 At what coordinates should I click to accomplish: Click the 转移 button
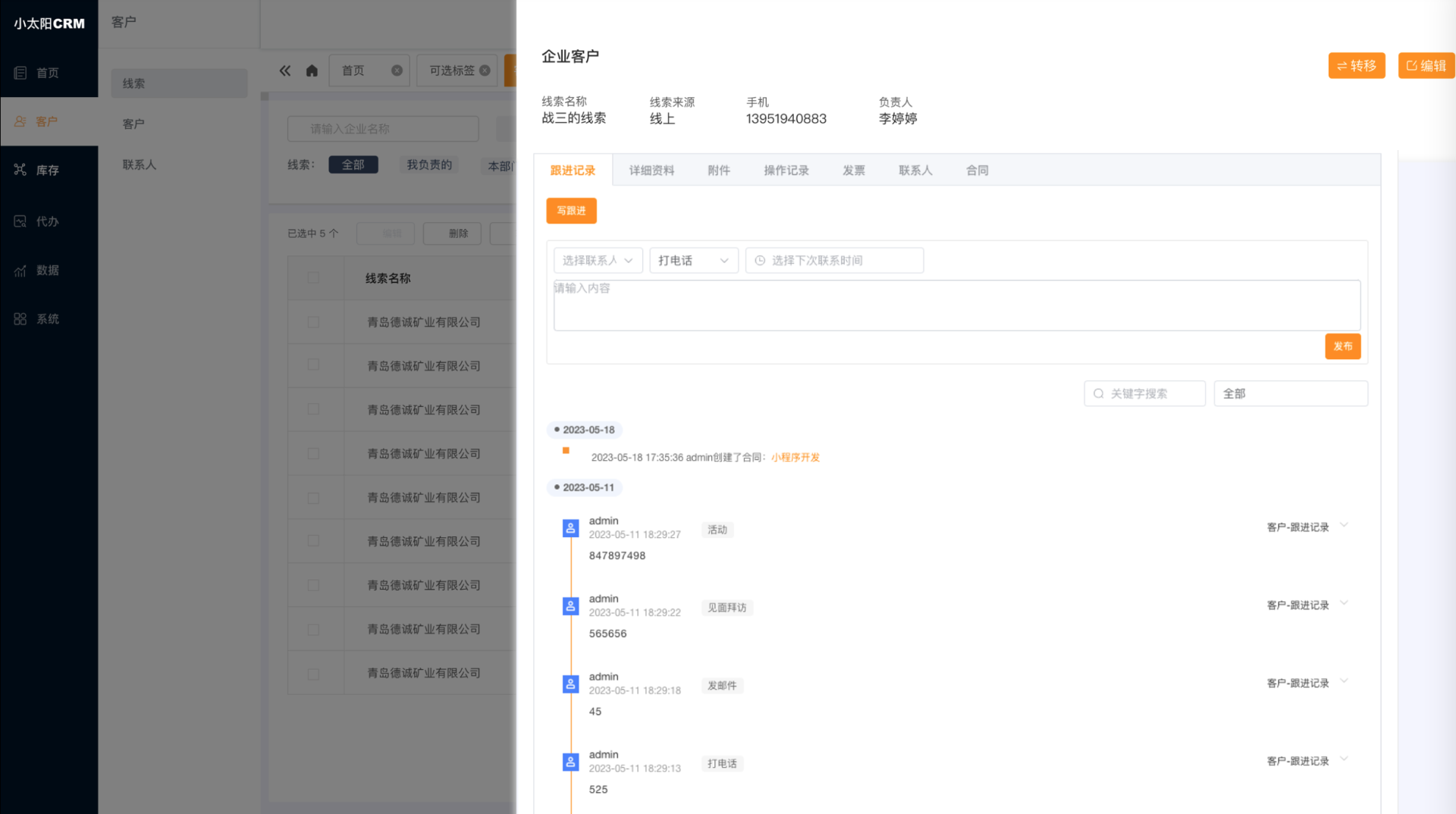click(1357, 66)
